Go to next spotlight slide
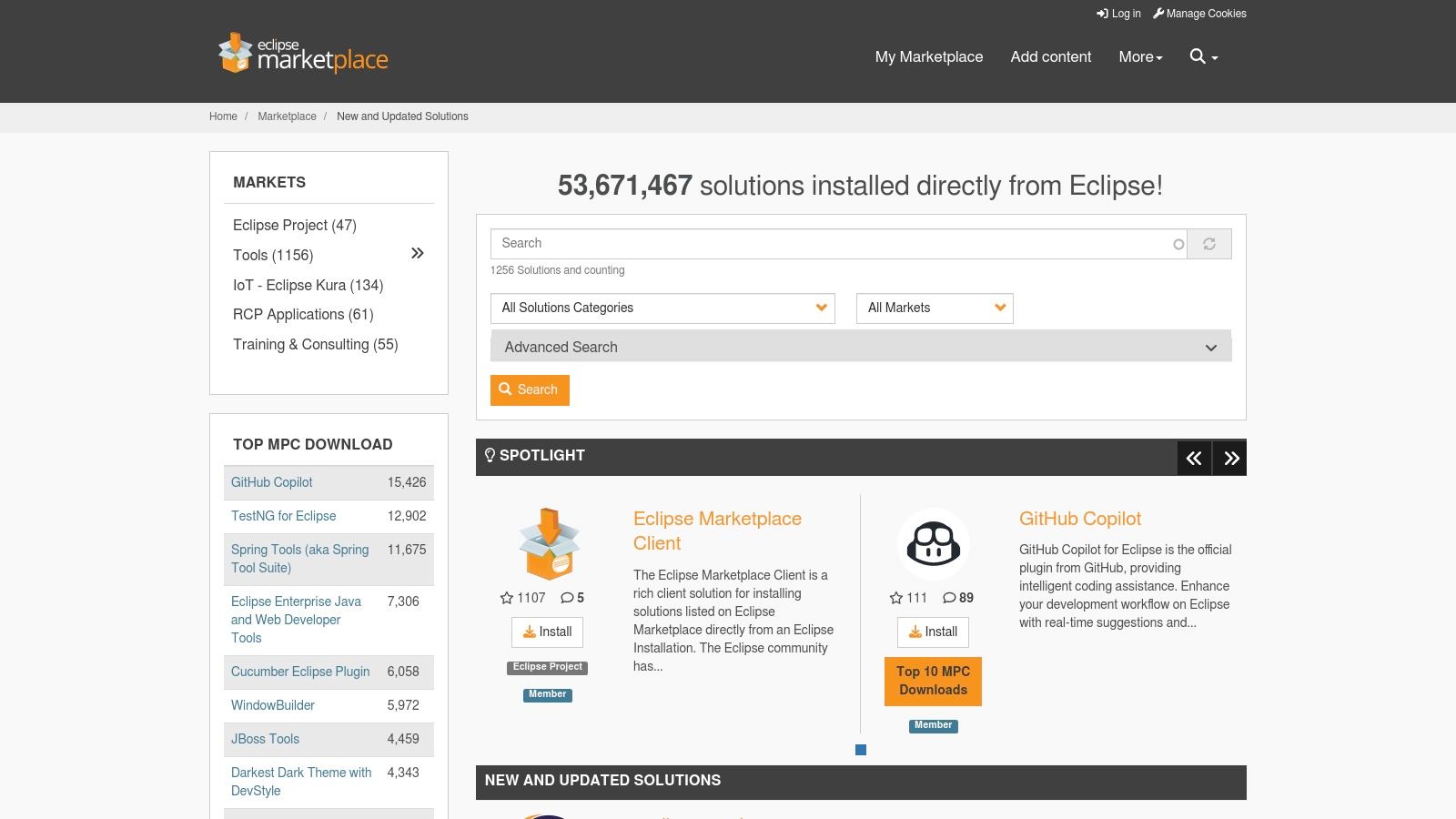Image resolution: width=1456 pixels, height=819 pixels. (x=1230, y=459)
